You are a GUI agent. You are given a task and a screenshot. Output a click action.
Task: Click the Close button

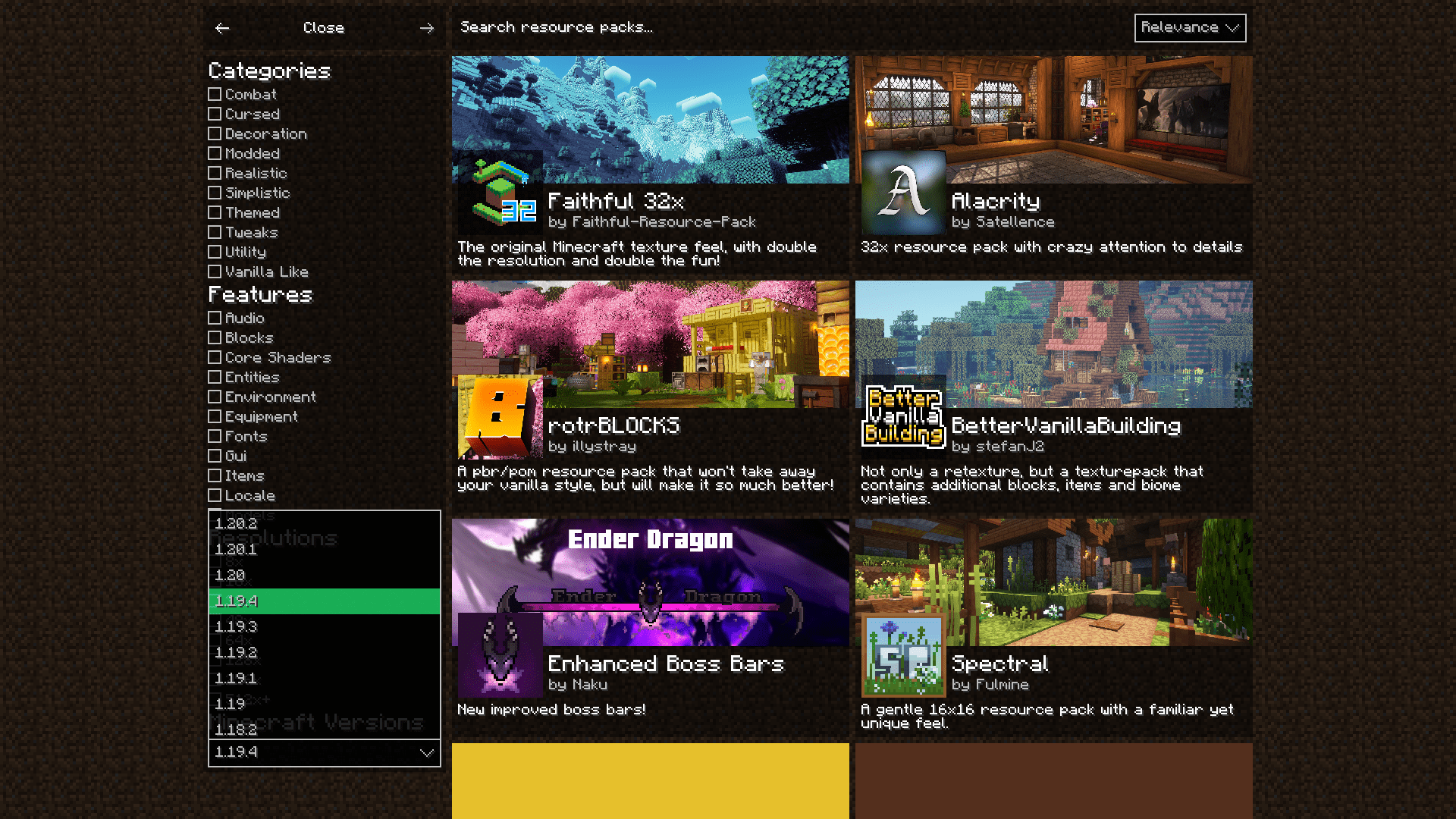pos(324,28)
